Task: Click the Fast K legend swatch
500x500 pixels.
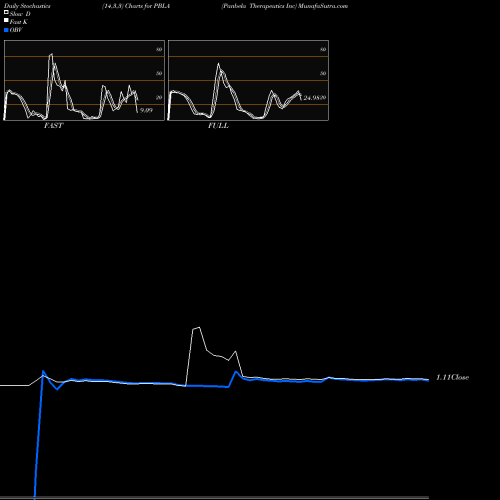Action: tap(6, 21)
